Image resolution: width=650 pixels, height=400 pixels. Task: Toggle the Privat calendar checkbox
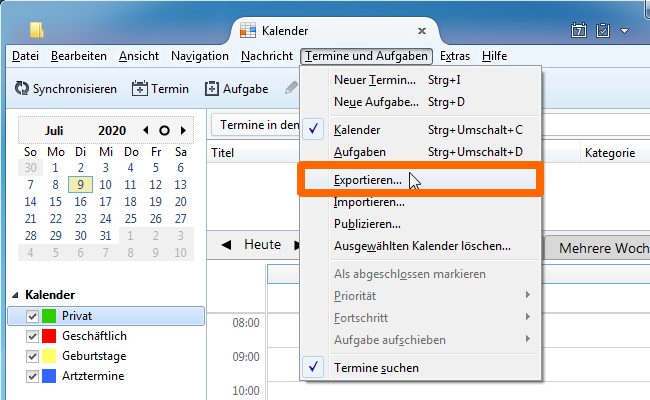point(32,316)
